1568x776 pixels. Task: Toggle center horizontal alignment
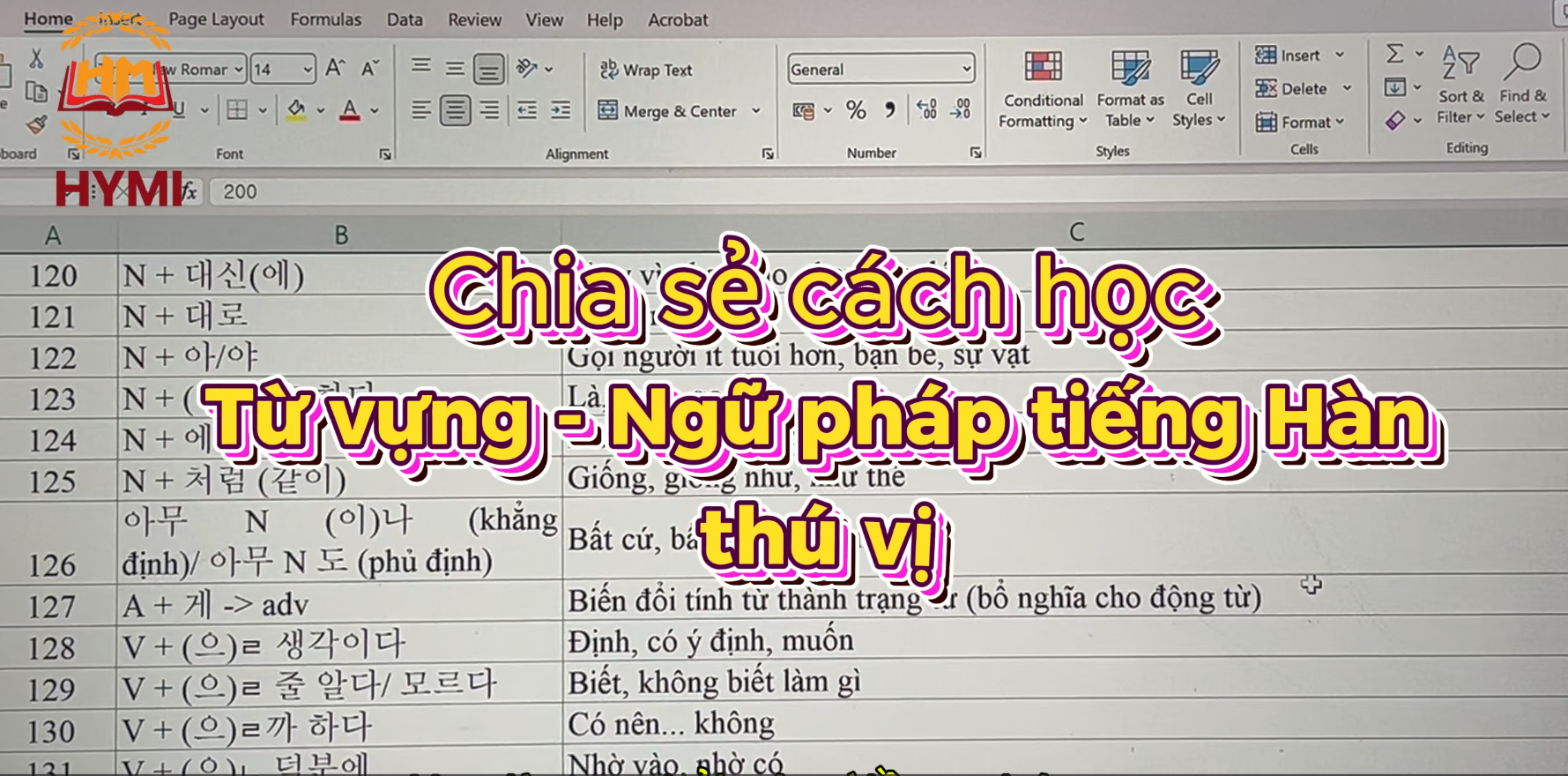pos(455,111)
